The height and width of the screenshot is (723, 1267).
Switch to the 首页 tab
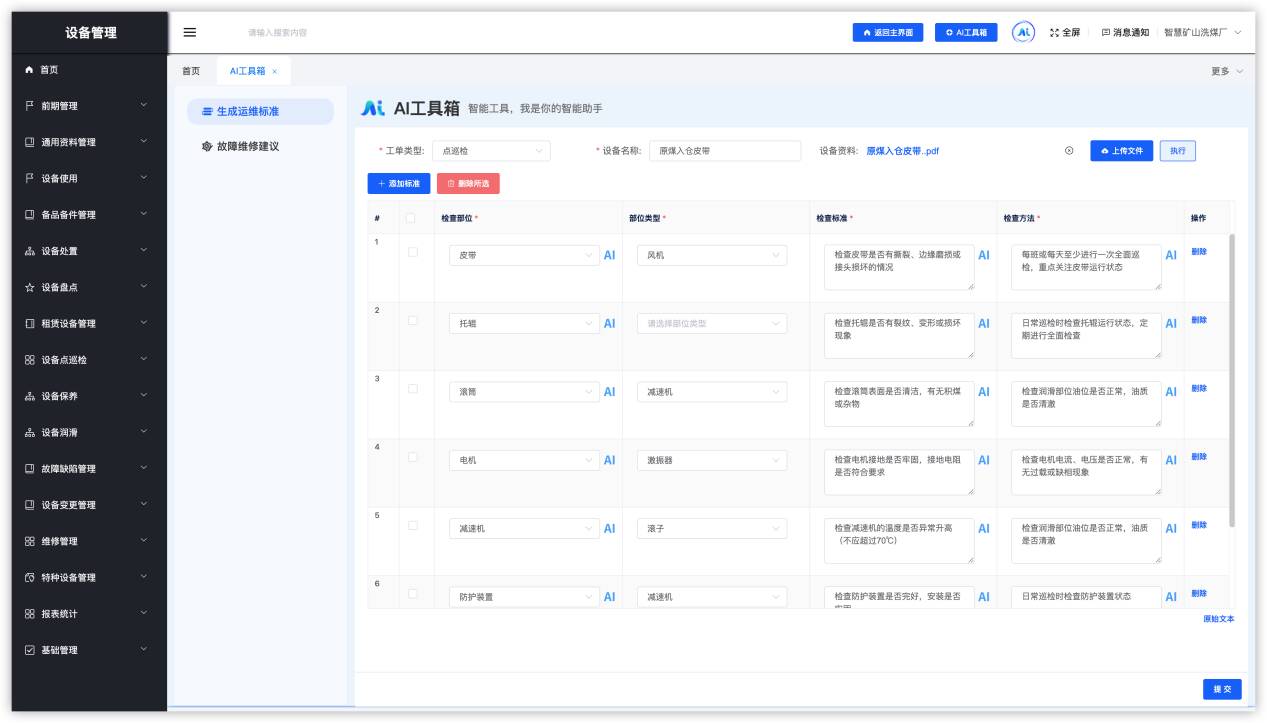point(190,71)
